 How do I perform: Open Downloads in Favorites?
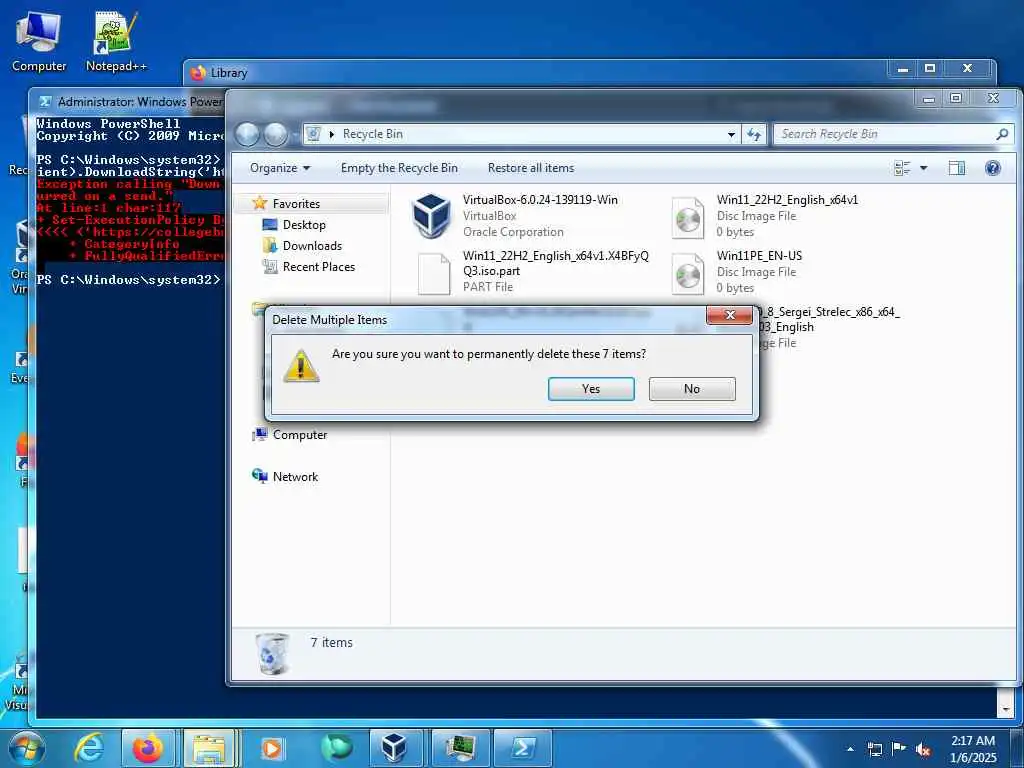(312, 246)
